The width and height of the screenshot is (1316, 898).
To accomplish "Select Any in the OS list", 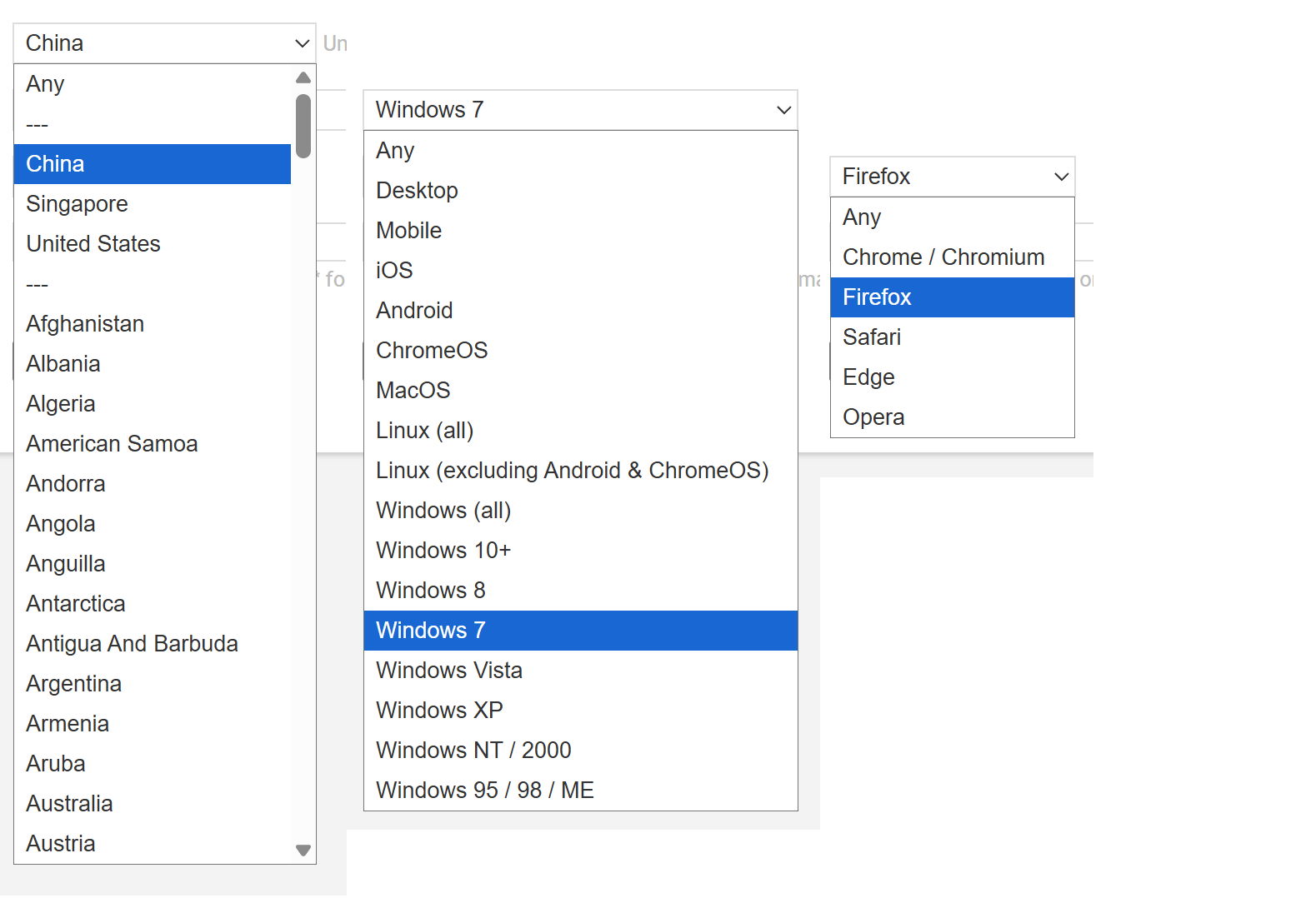I will (x=581, y=151).
